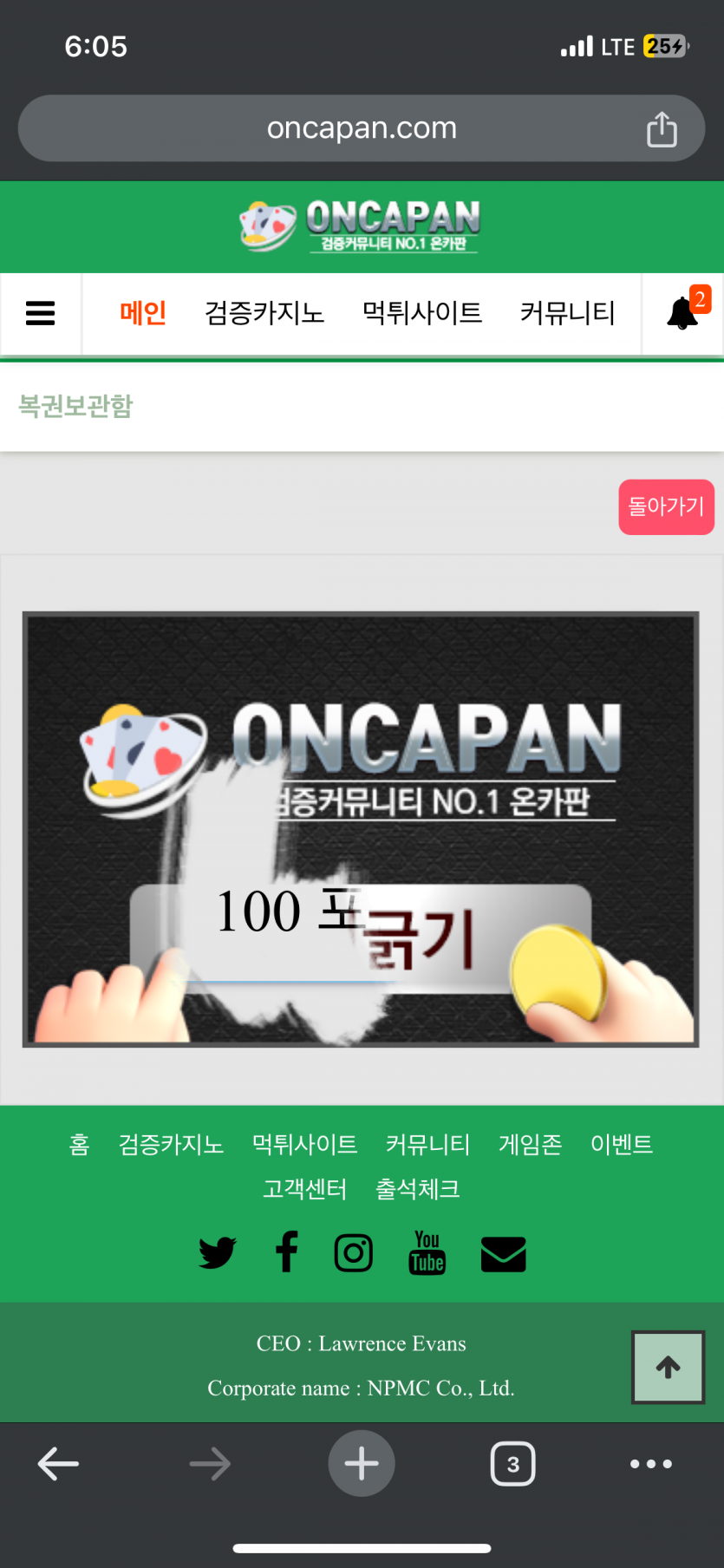Open the YouTube icon in footer
Viewport: 724px width, 1568px height.
pyautogui.click(x=427, y=1252)
